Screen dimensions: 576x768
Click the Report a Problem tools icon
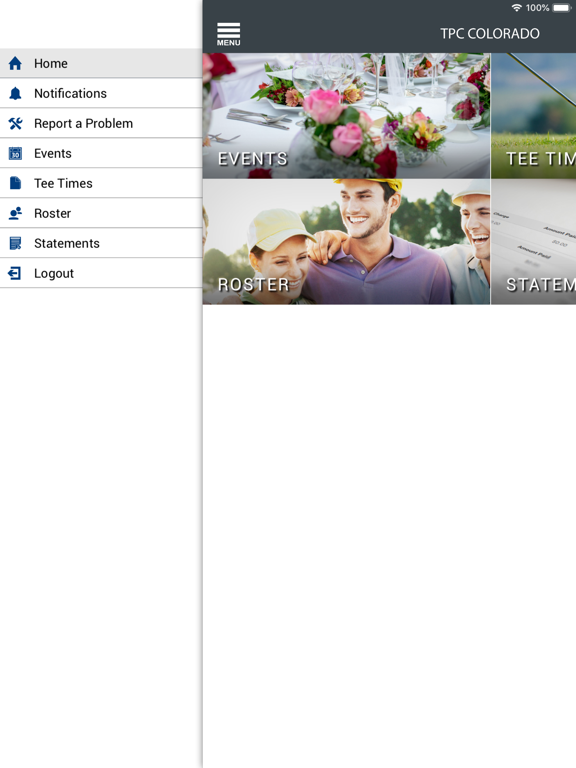[x=15, y=123]
